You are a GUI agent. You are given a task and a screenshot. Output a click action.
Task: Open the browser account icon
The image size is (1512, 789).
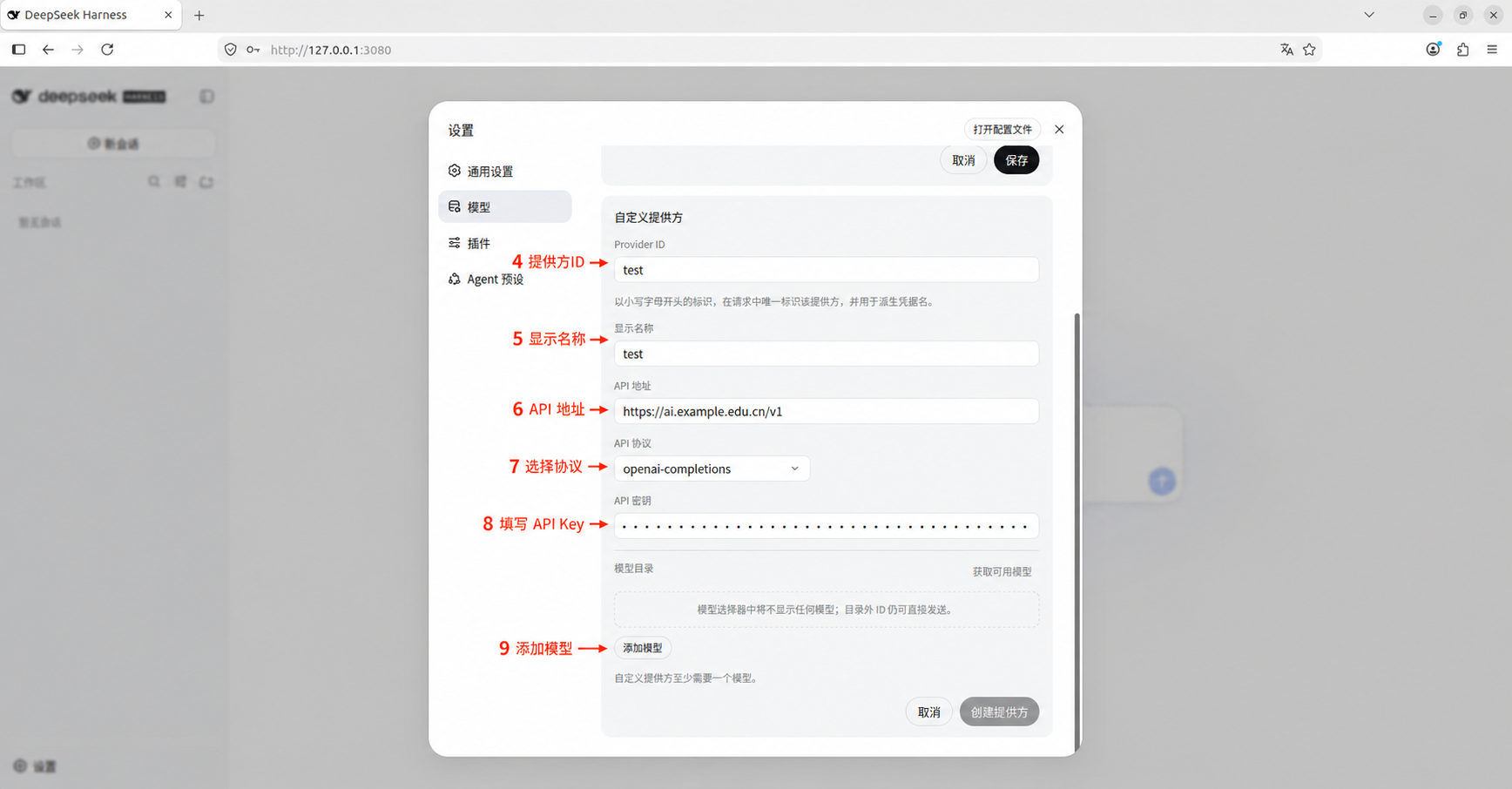(x=1433, y=50)
